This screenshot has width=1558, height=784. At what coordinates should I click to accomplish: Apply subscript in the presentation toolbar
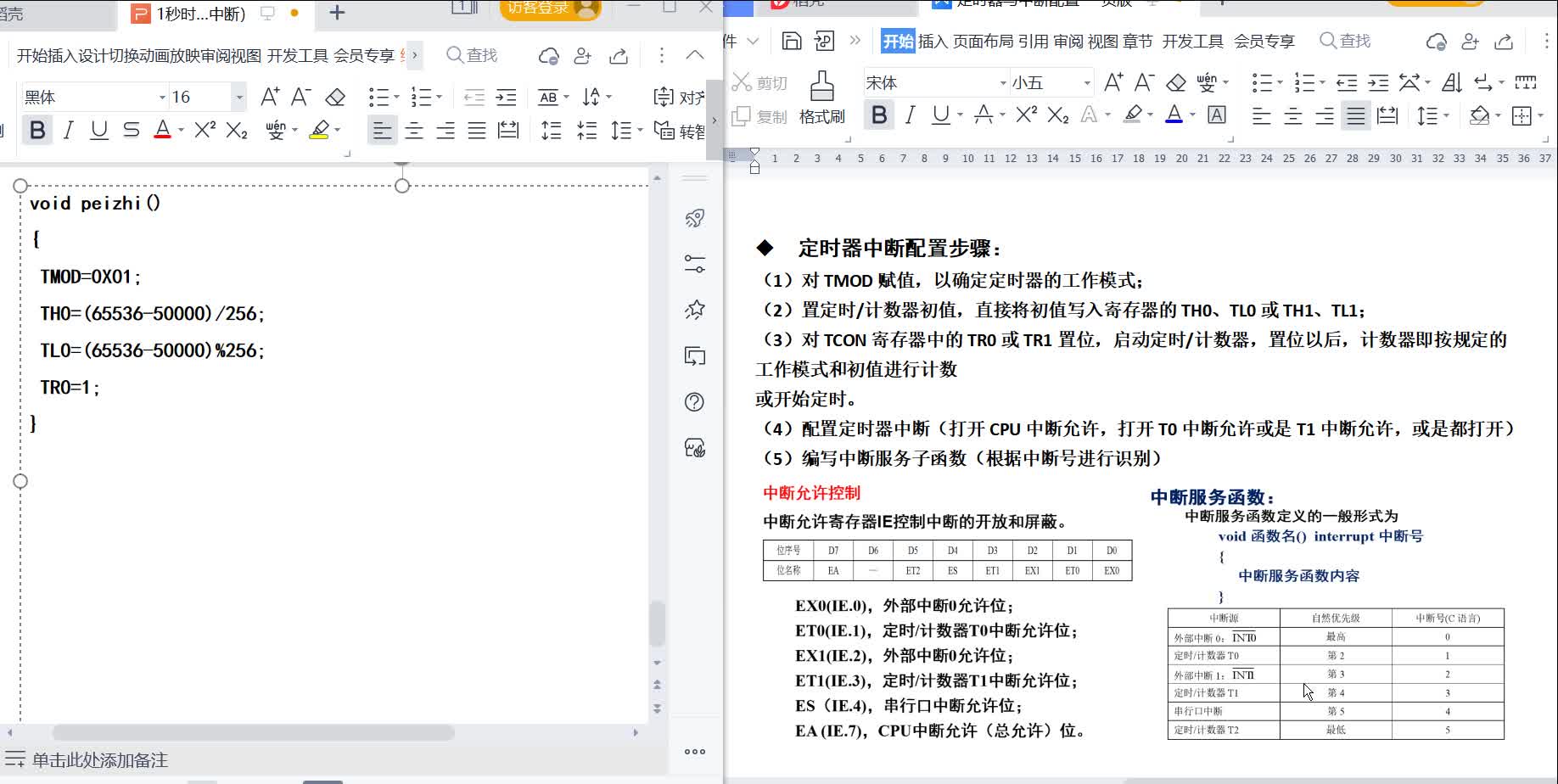pos(237,130)
